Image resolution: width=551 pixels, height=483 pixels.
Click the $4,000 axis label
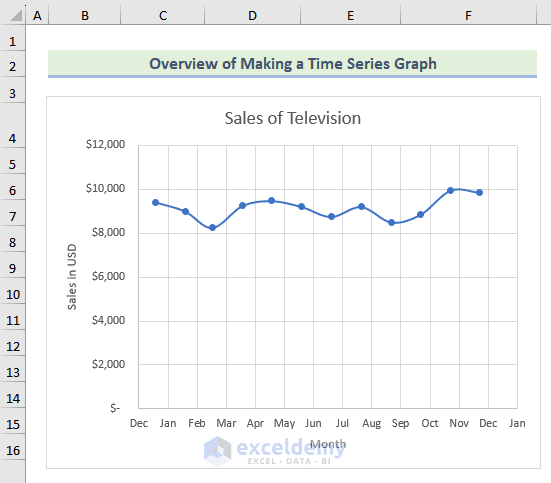108,320
